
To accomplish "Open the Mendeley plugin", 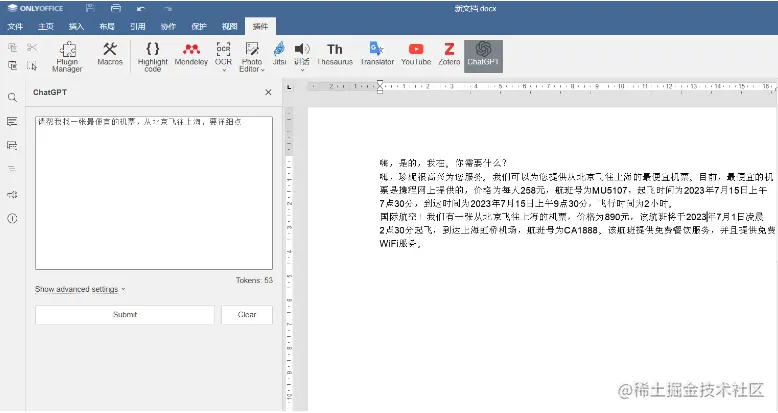I will 191,54.
